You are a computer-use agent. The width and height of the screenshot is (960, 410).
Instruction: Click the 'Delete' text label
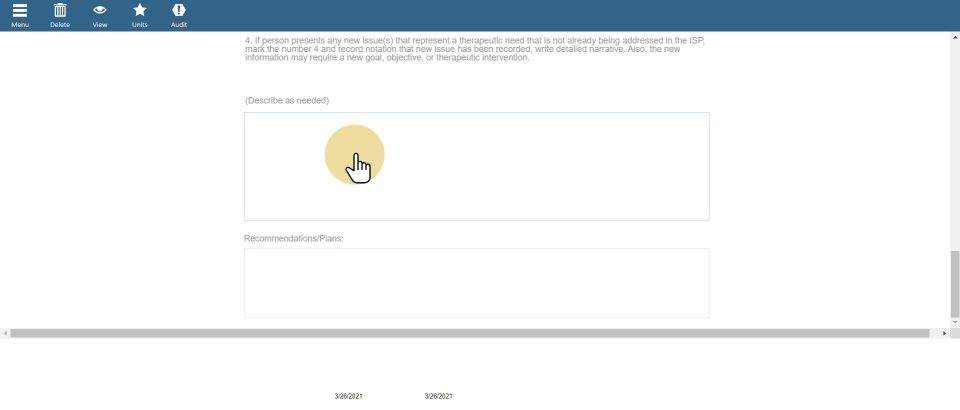point(60,24)
